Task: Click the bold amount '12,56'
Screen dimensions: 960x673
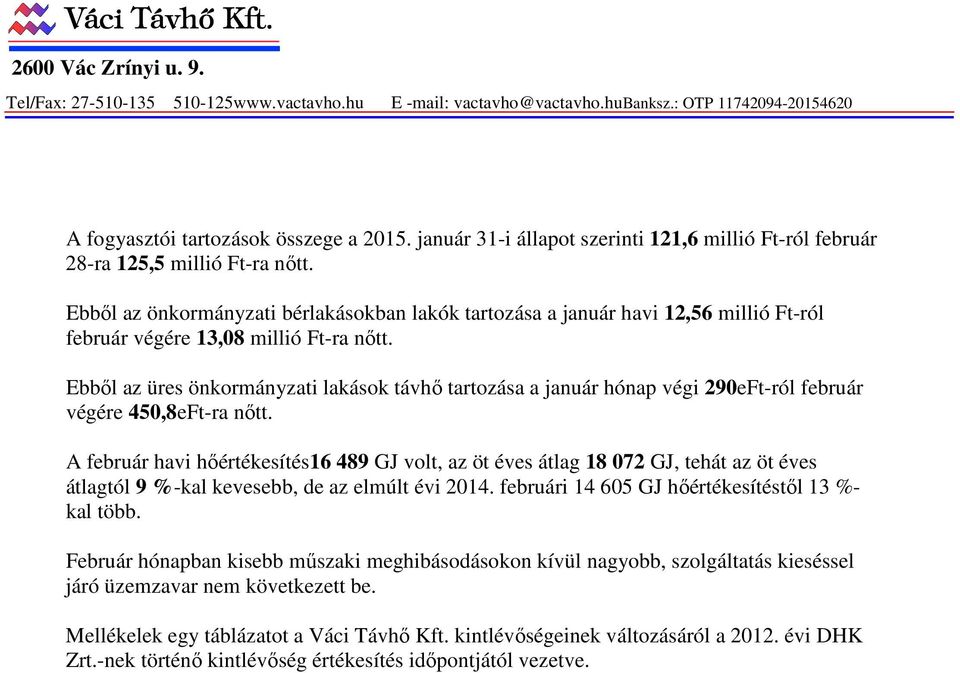Action: coord(688,314)
